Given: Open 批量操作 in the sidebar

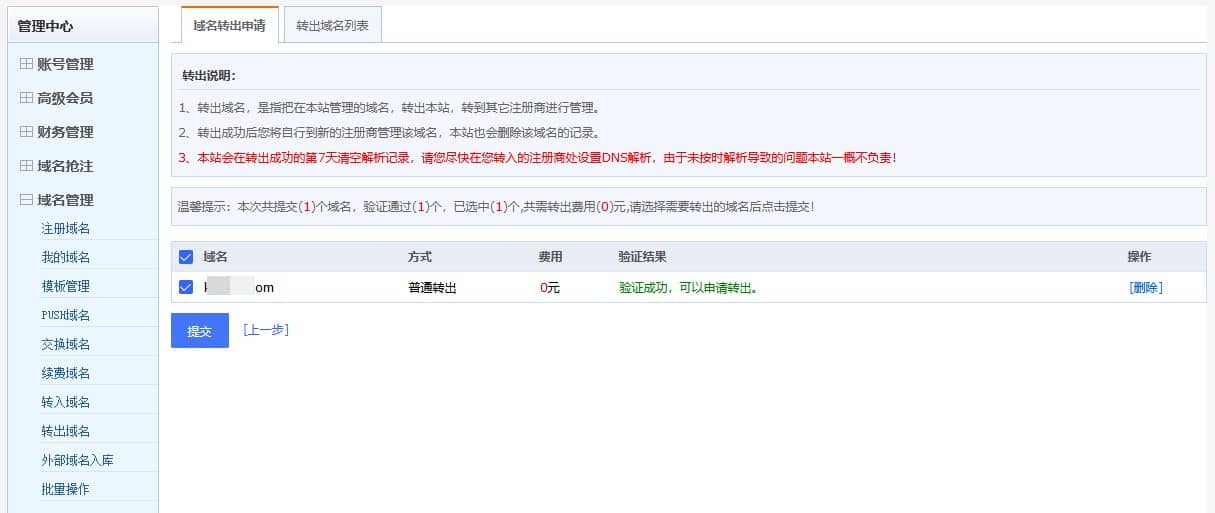Looking at the screenshot, I should click(66, 490).
